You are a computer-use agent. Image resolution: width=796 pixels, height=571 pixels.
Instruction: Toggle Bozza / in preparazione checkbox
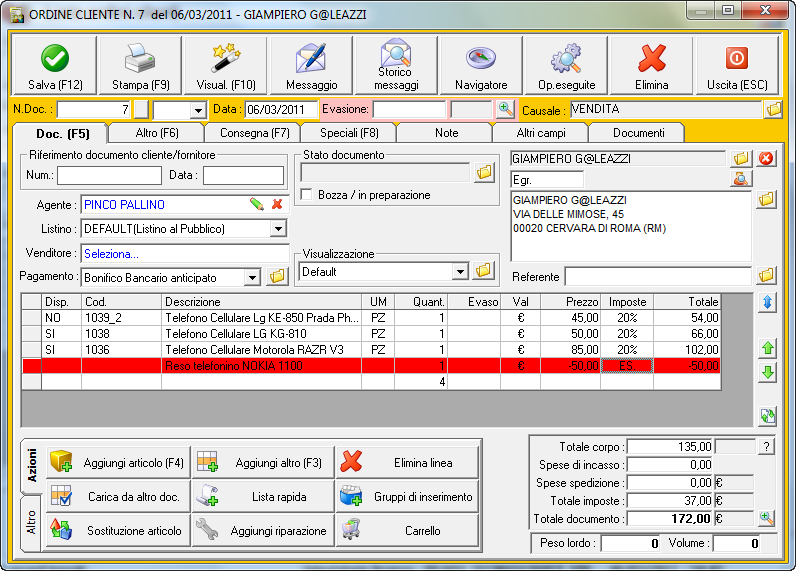click(308, 195)
